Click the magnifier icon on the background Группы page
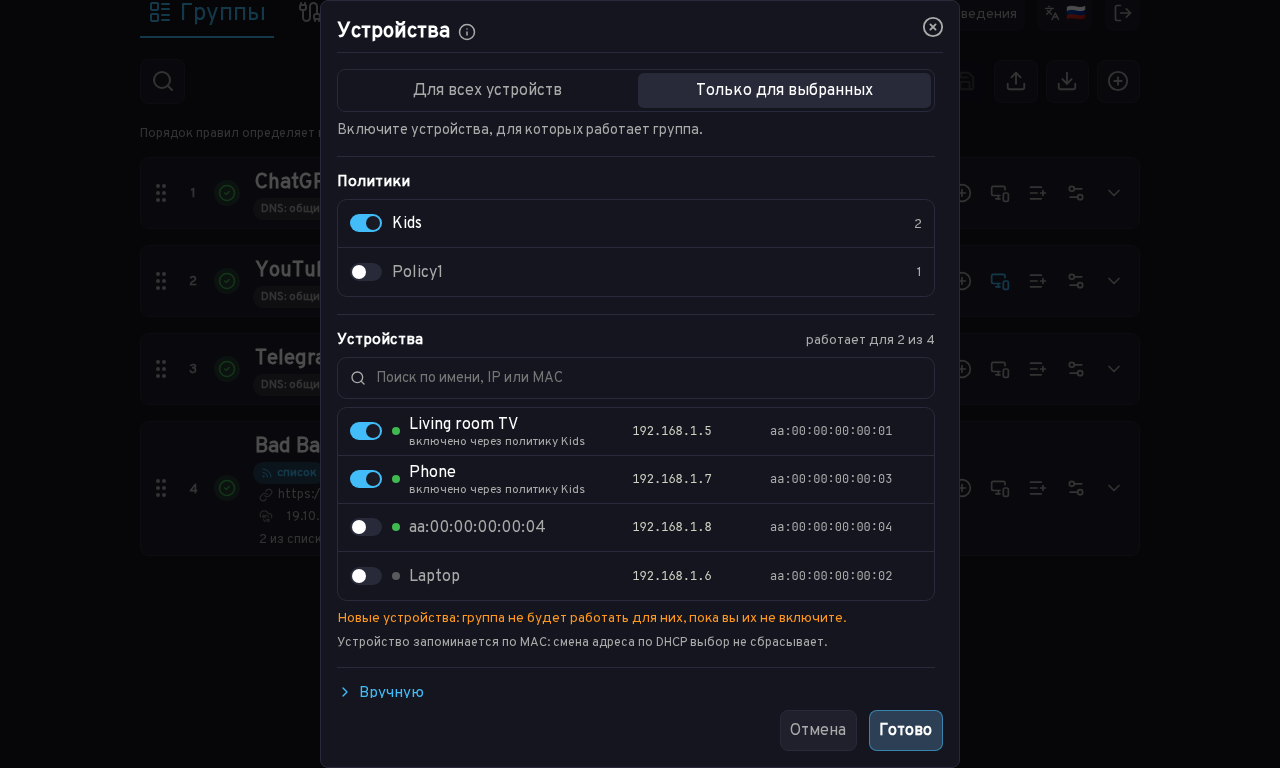The height and width of the screenshot is (768, 1280). point(162,81)
